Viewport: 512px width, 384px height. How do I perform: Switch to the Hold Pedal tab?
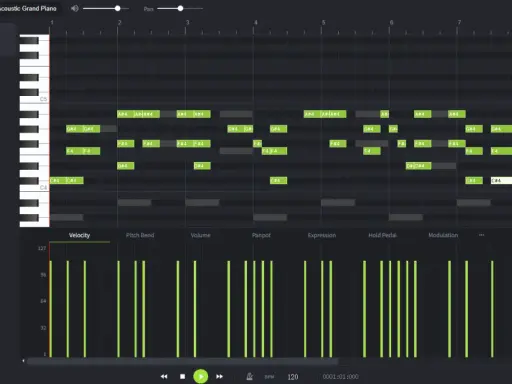pyautogui.click(x=382, y=235)
